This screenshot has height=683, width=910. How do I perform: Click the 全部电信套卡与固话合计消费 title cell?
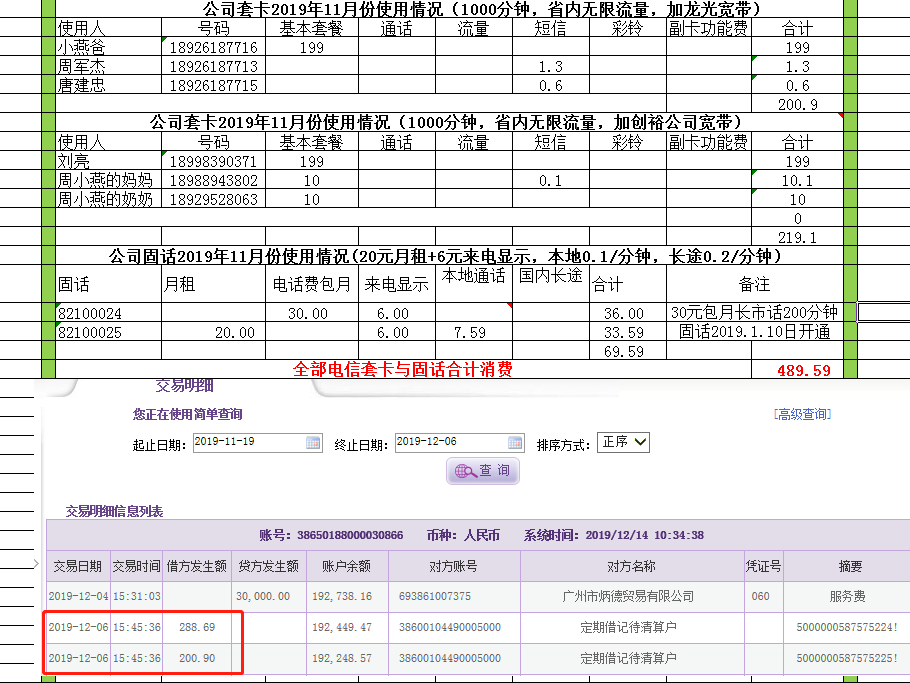pos(402,370)
